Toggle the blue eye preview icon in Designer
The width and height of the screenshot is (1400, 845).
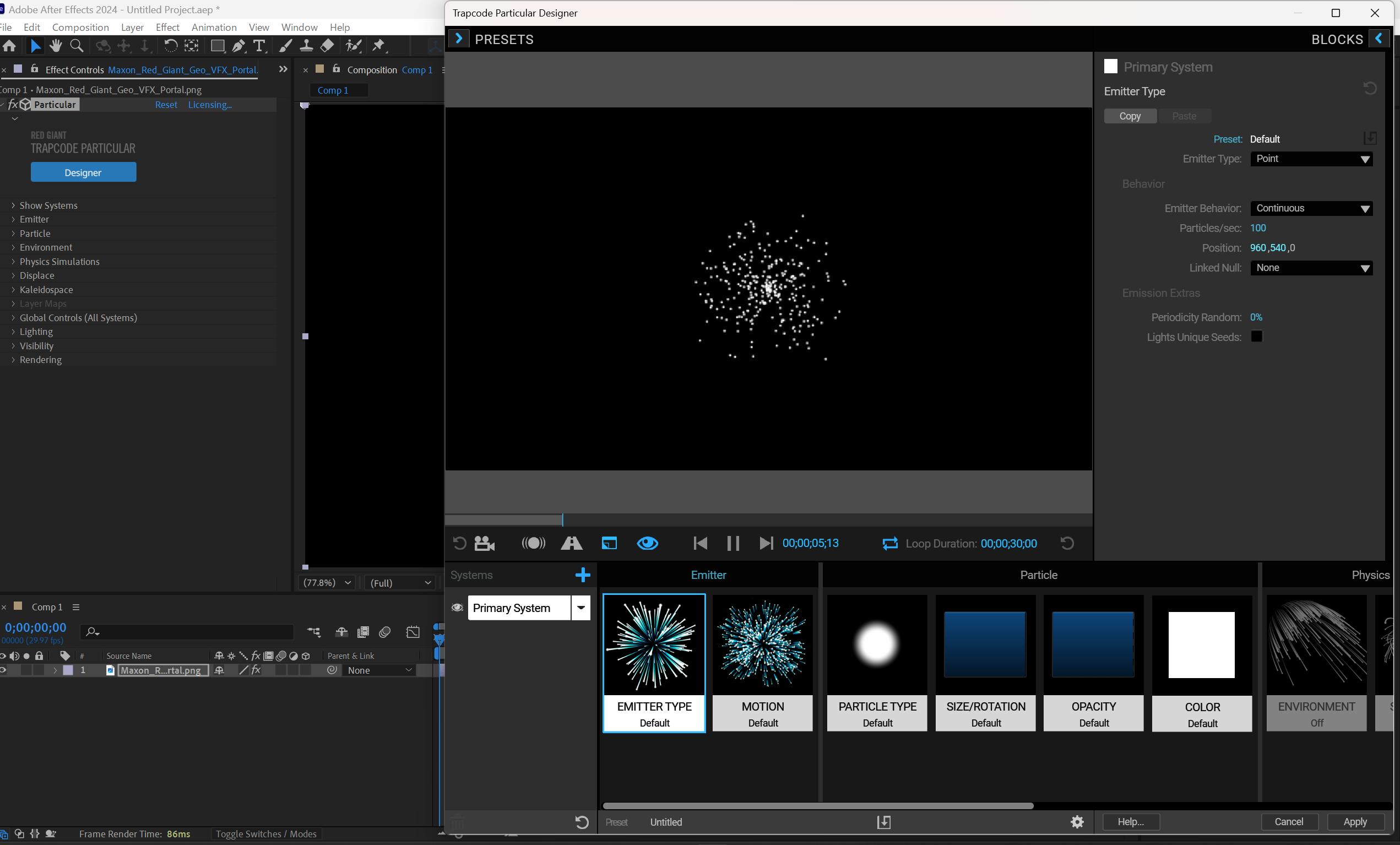pos(647,543)
